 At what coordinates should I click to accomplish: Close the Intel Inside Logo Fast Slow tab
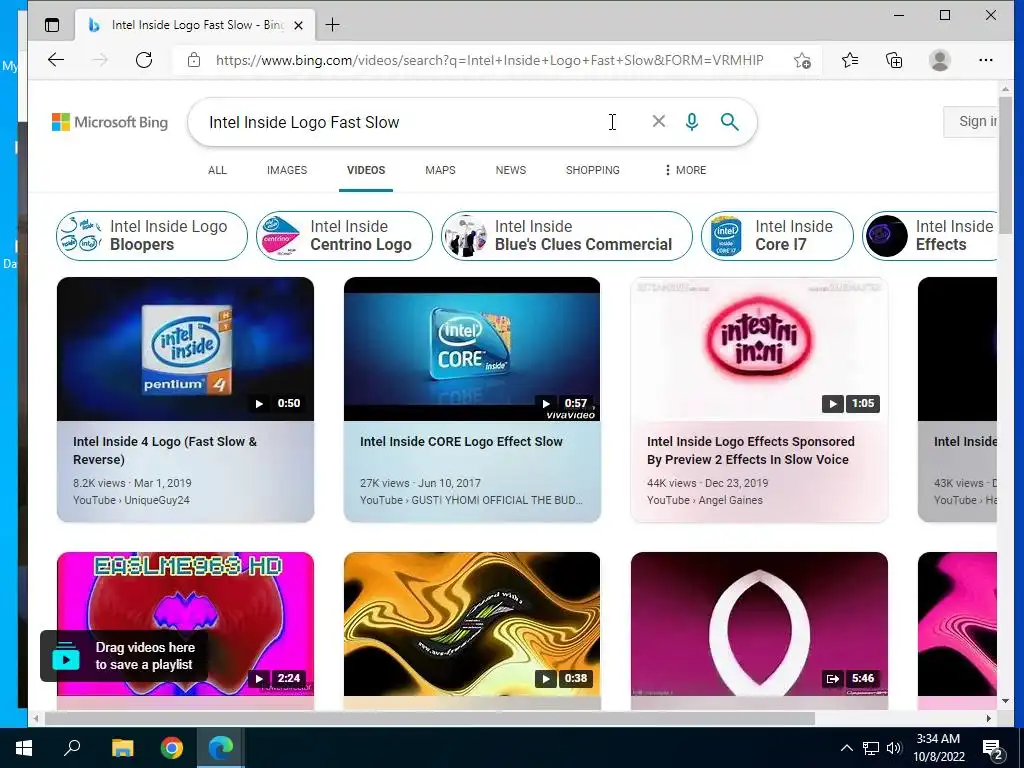coord(298,25)
